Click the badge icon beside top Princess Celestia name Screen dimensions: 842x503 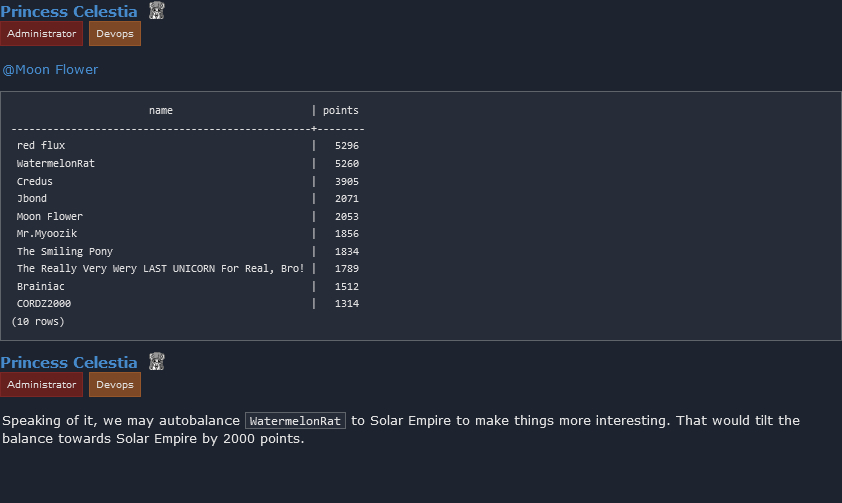156,11
